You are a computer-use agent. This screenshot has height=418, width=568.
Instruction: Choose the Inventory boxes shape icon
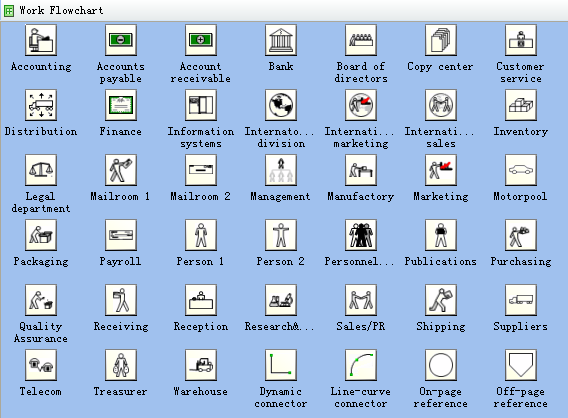521,105
